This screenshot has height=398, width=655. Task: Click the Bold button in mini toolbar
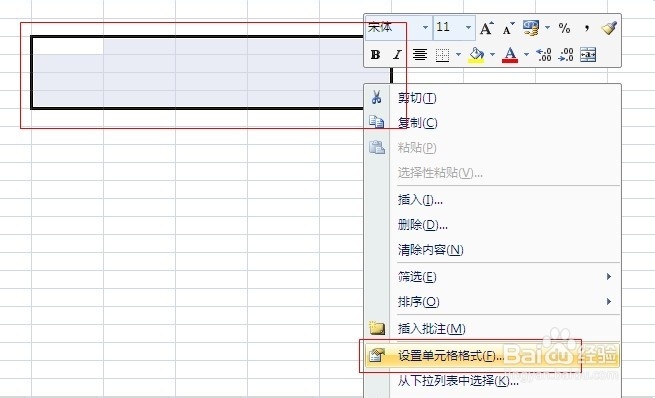(x=375, y=55)
